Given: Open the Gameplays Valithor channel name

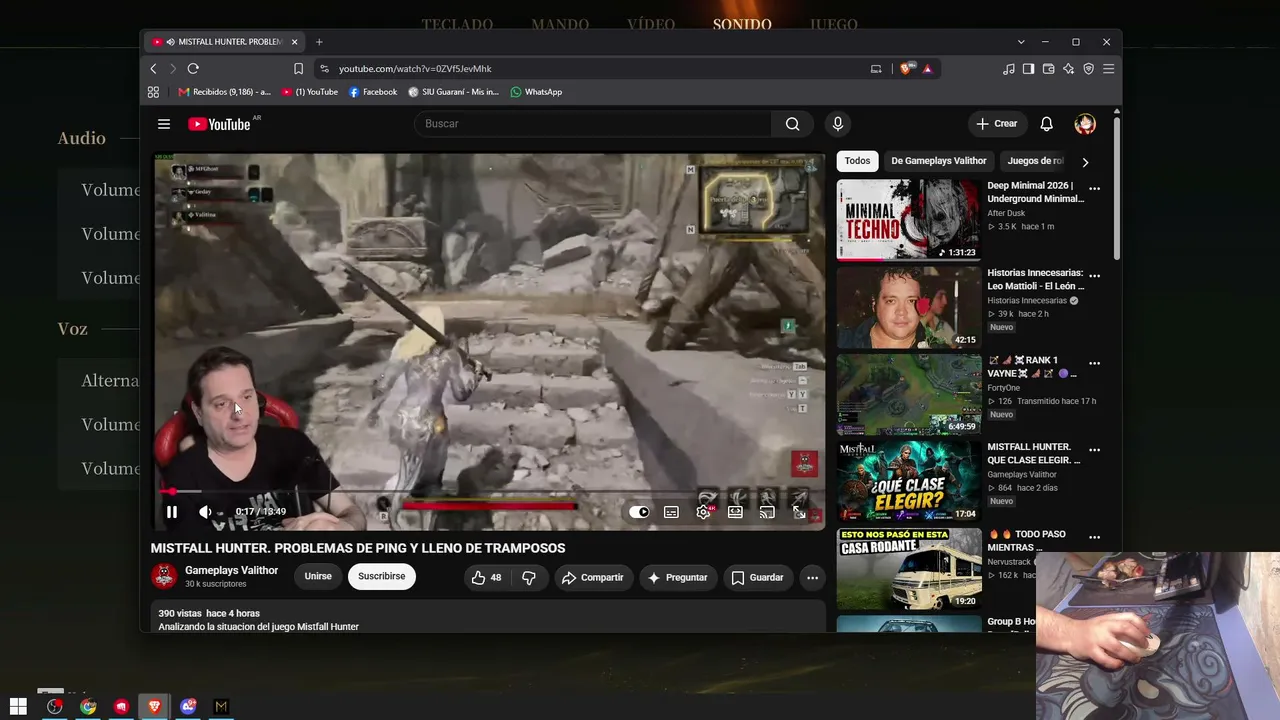Looking at the screenshot, I should (231, 570).
